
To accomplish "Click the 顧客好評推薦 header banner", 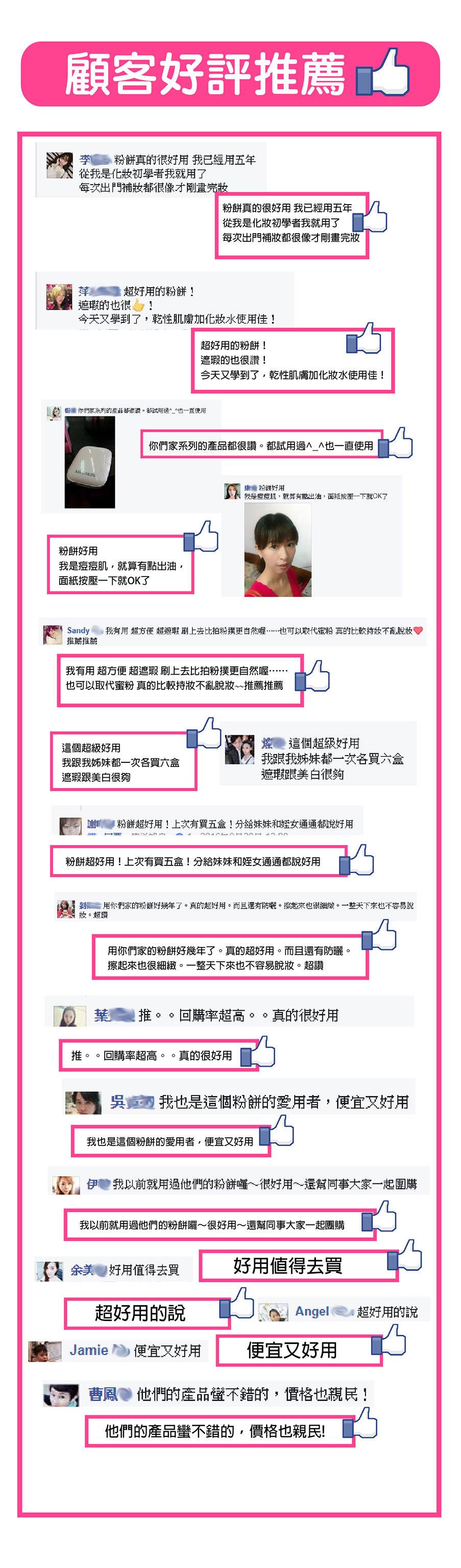I will pos(230,74).
